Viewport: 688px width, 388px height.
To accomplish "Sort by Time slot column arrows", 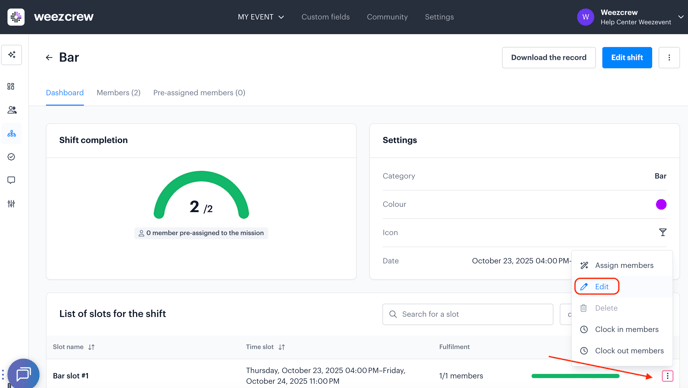I will click(x=282, y=347).
